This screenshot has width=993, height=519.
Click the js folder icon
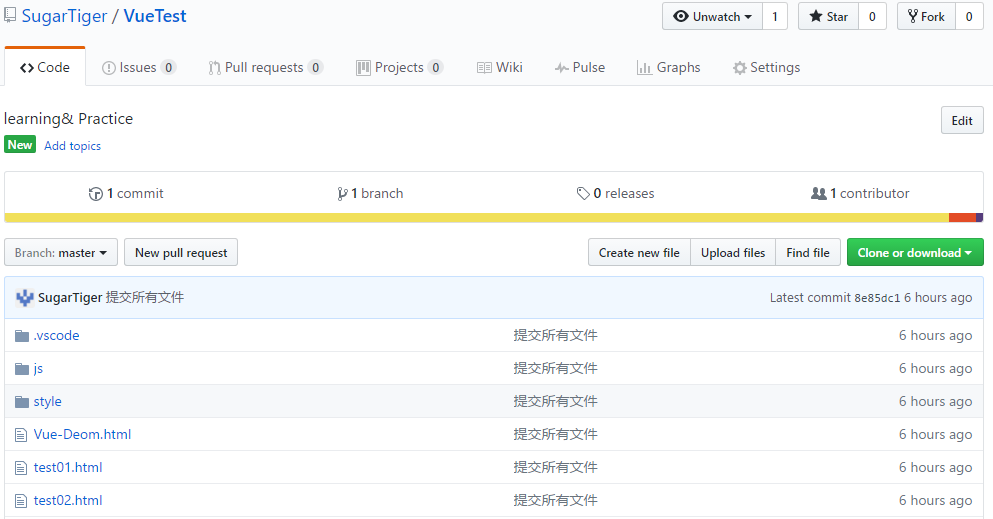(22, 368)
